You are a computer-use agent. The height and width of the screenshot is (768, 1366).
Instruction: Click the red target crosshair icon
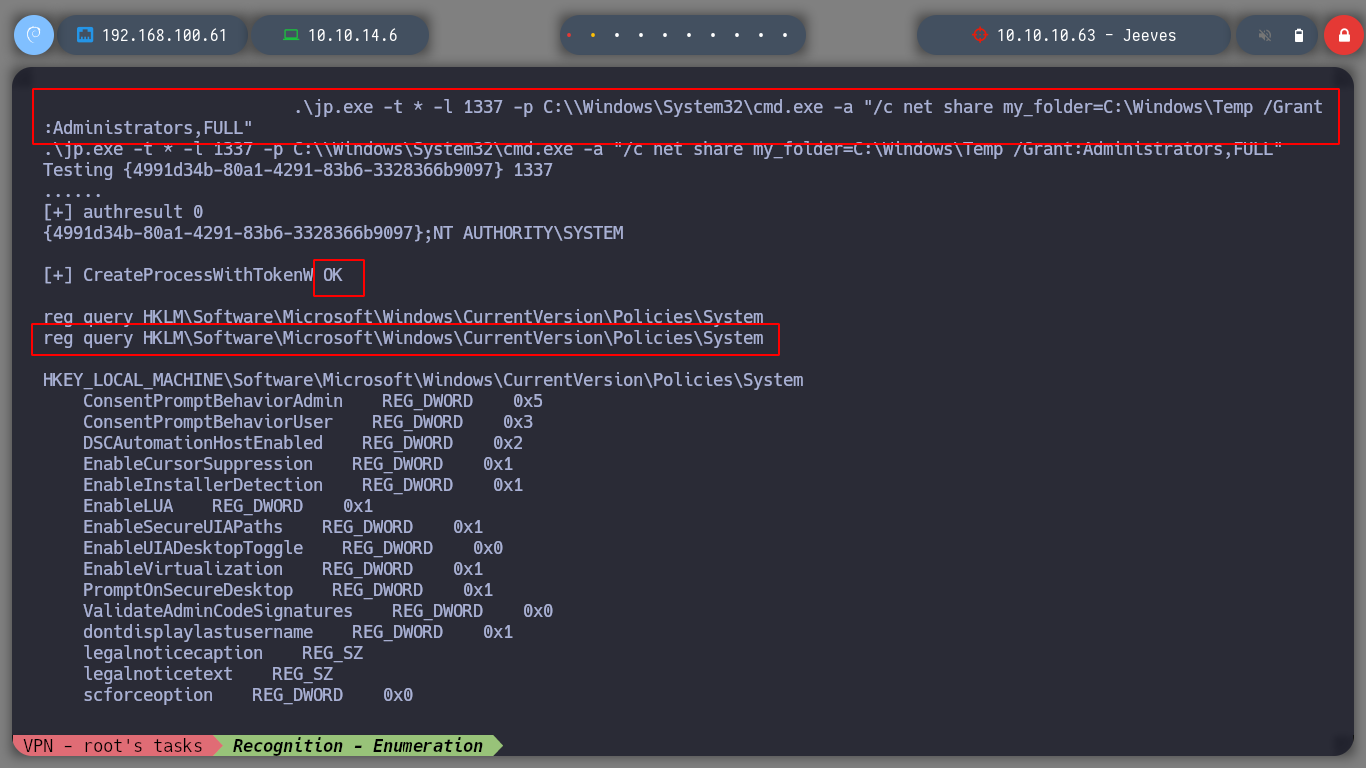click(x=979, y=35)
